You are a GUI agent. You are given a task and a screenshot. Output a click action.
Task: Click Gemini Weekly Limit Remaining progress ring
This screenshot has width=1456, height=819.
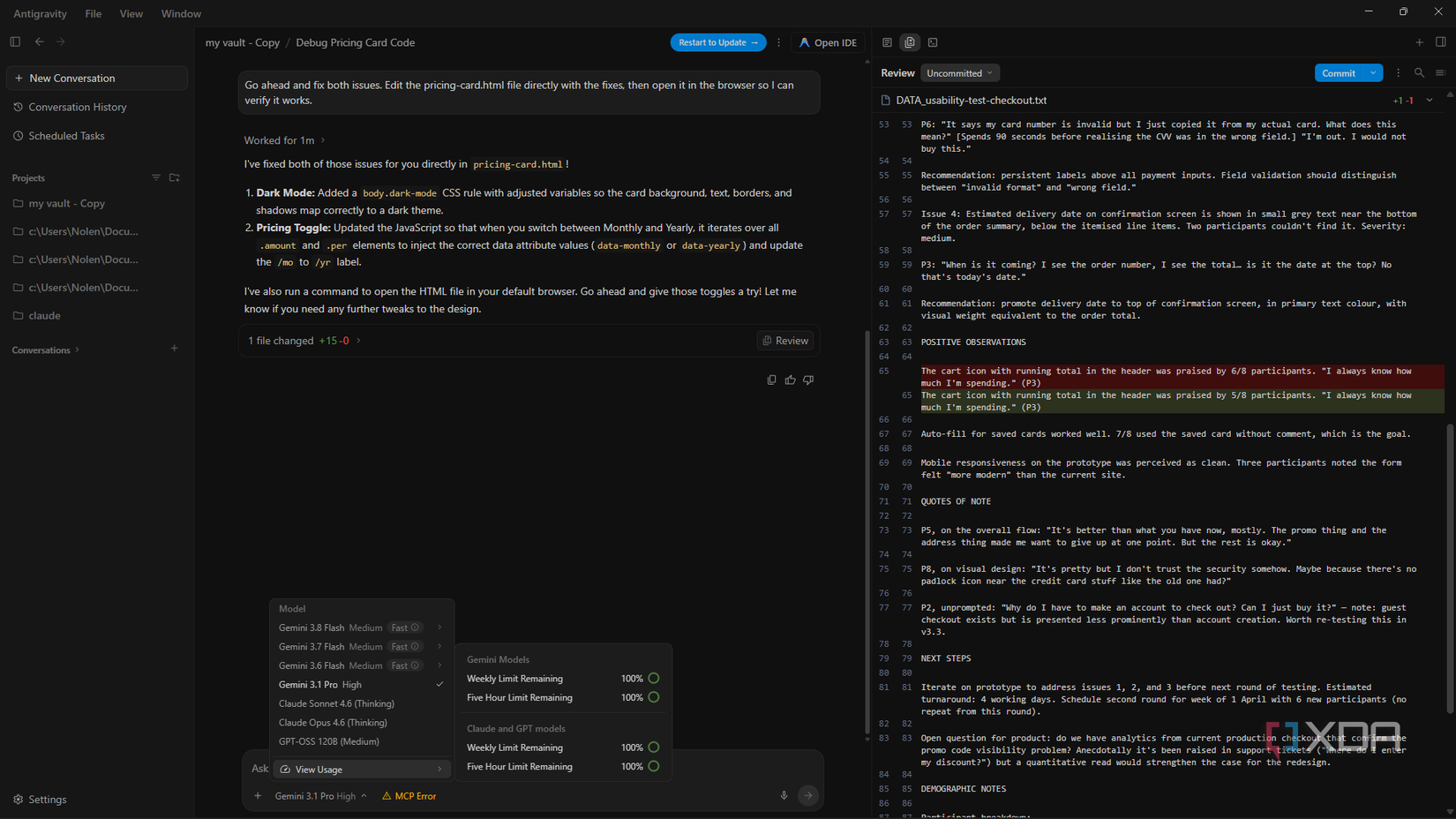[654, 679]
